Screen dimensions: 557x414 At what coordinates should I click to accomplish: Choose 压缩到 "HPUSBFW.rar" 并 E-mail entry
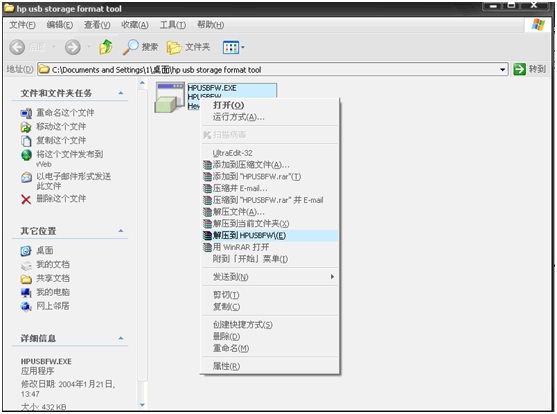pos(270,200)
